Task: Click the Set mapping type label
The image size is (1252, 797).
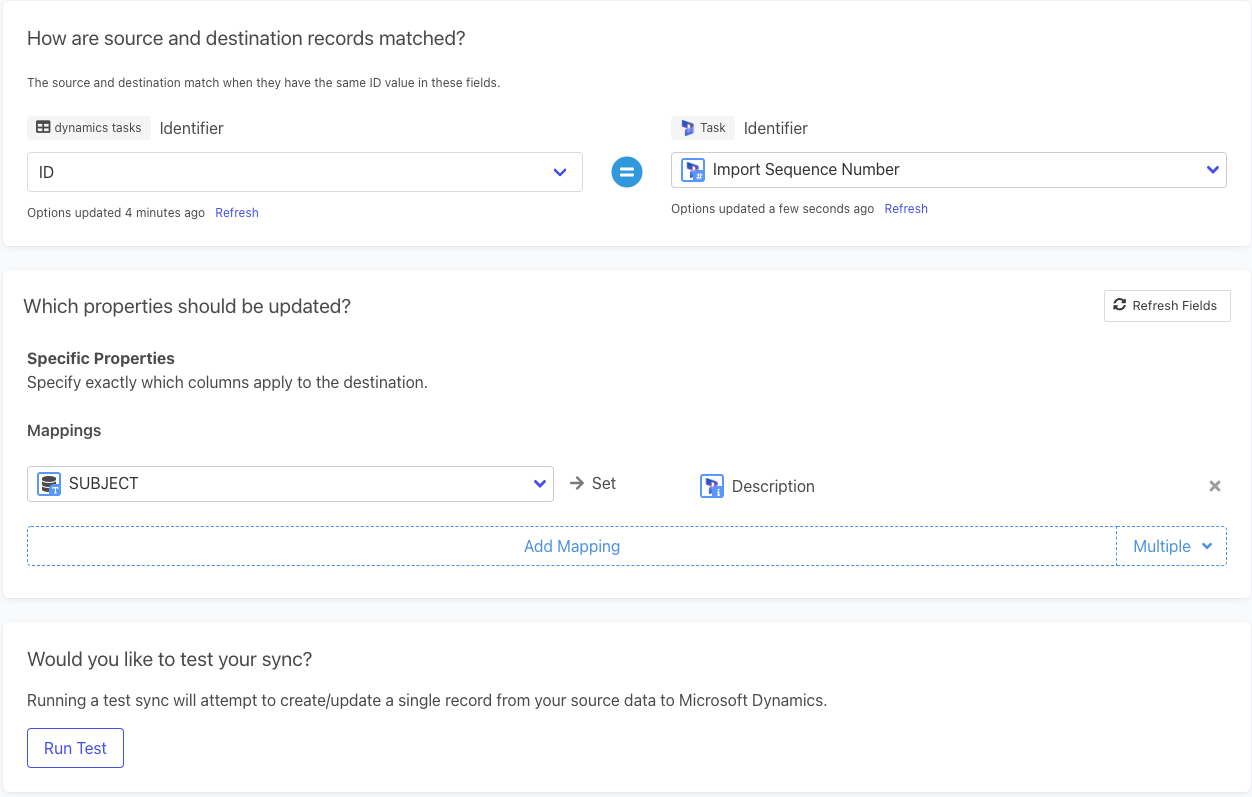Action: coord(604,484)
